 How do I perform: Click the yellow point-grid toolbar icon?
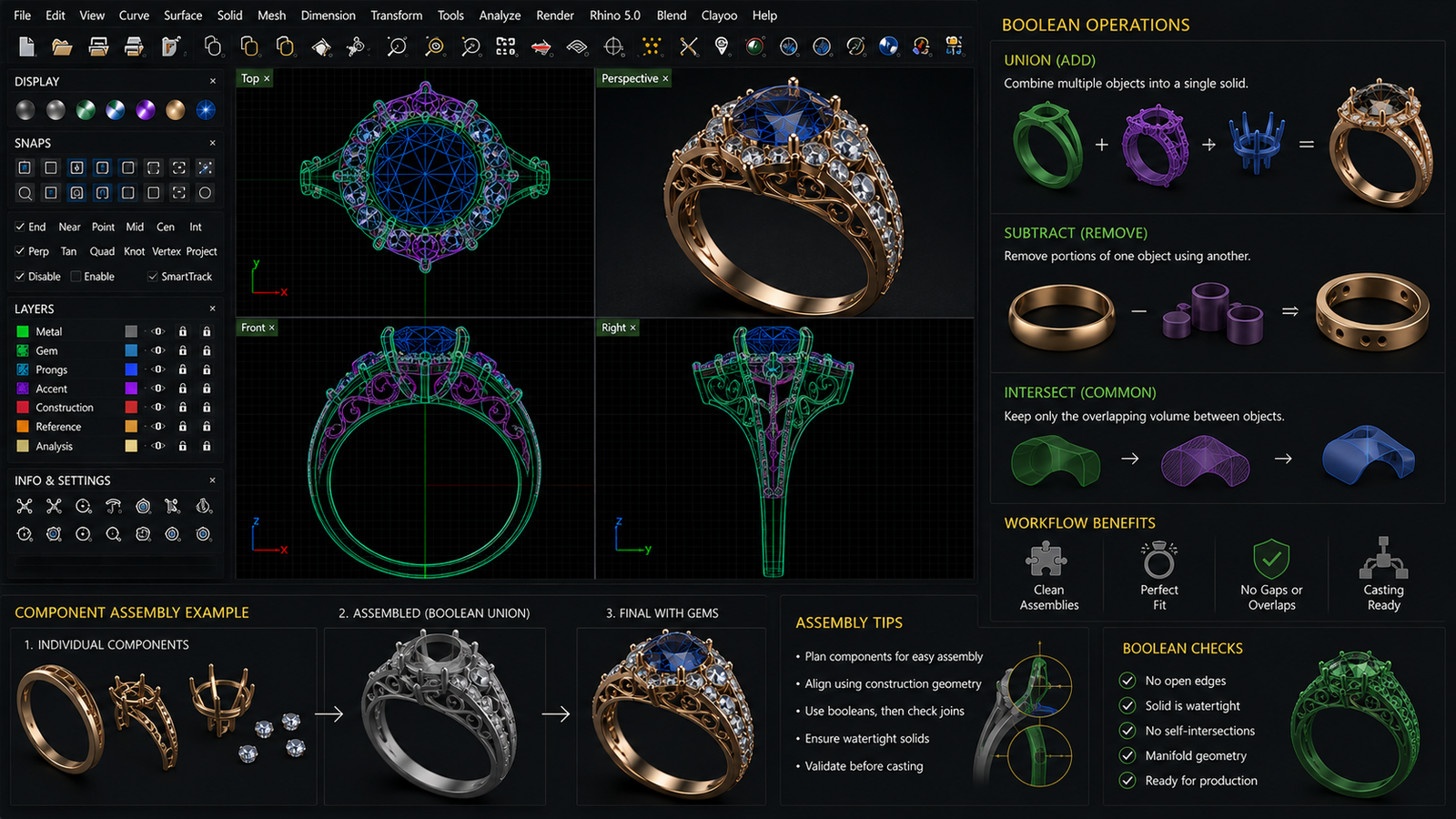coord(652,46)
